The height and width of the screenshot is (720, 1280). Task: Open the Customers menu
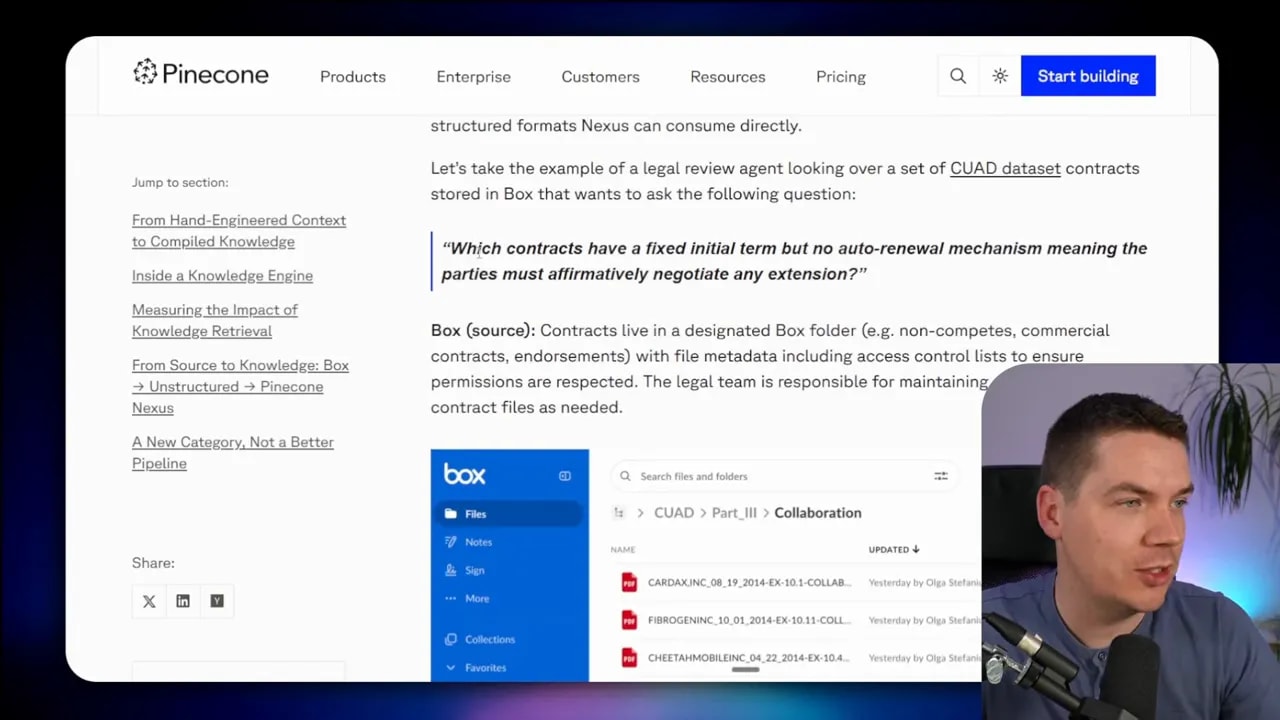(x=601, y=77)
